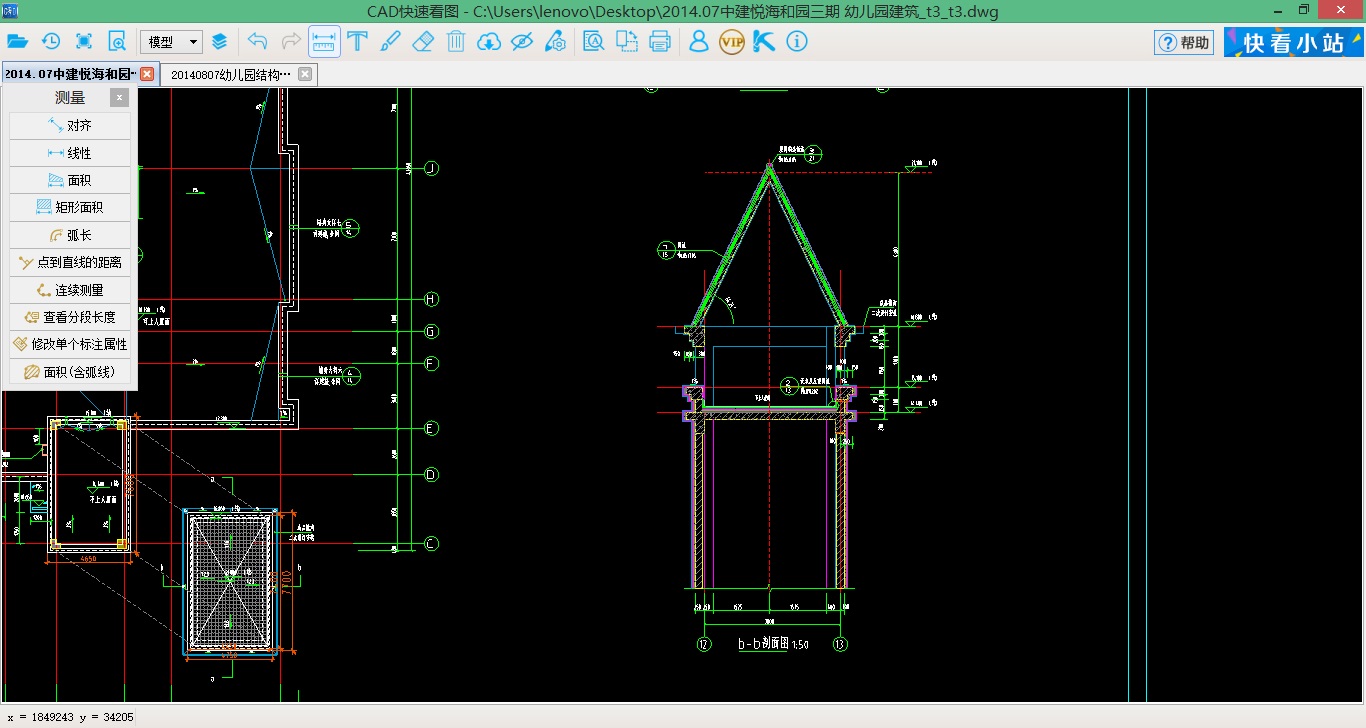Open the recent files clock icon
This screenshot has height=728, width=1366.
[50, 42]
